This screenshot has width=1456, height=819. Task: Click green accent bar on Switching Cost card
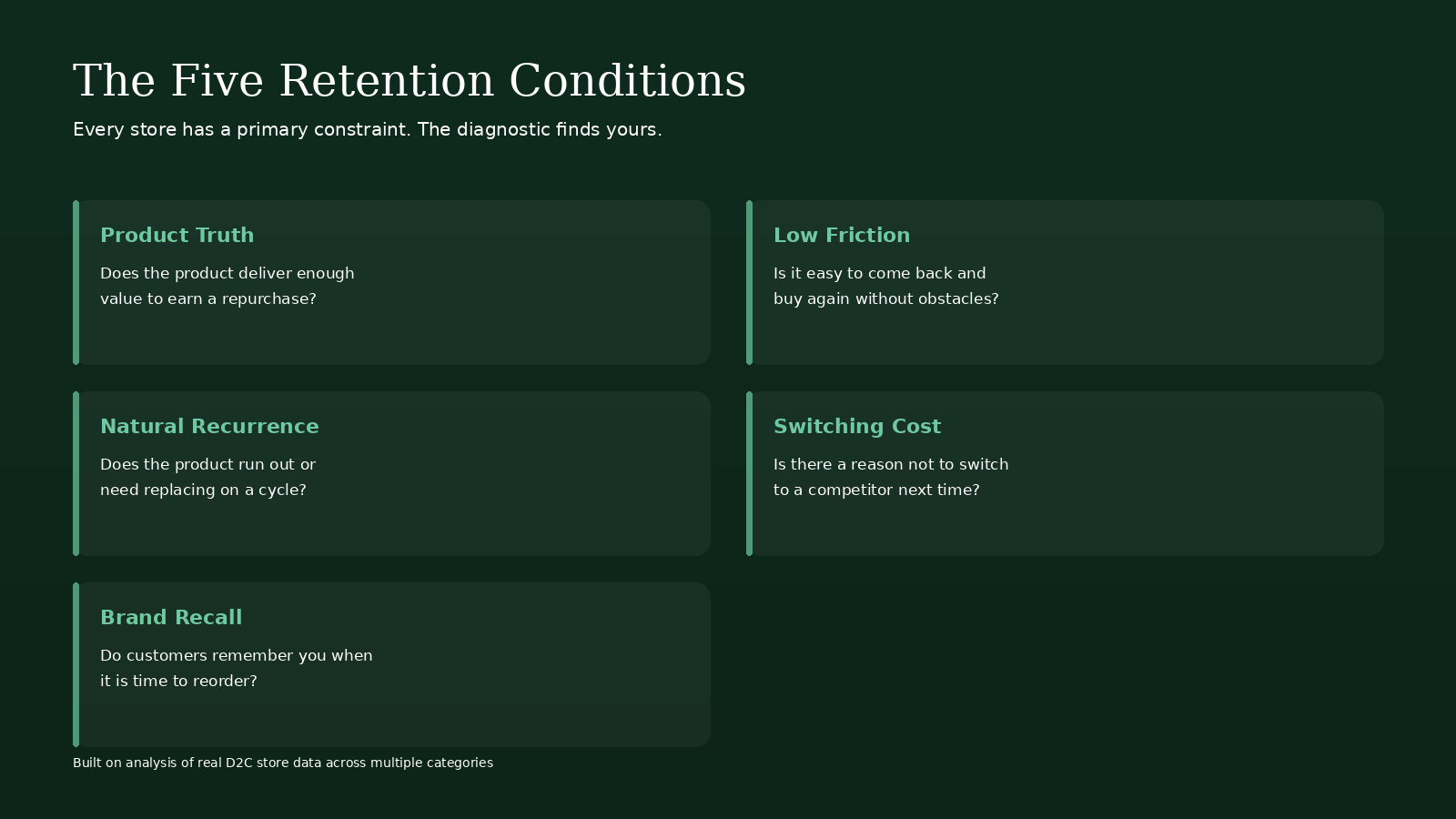749,473
